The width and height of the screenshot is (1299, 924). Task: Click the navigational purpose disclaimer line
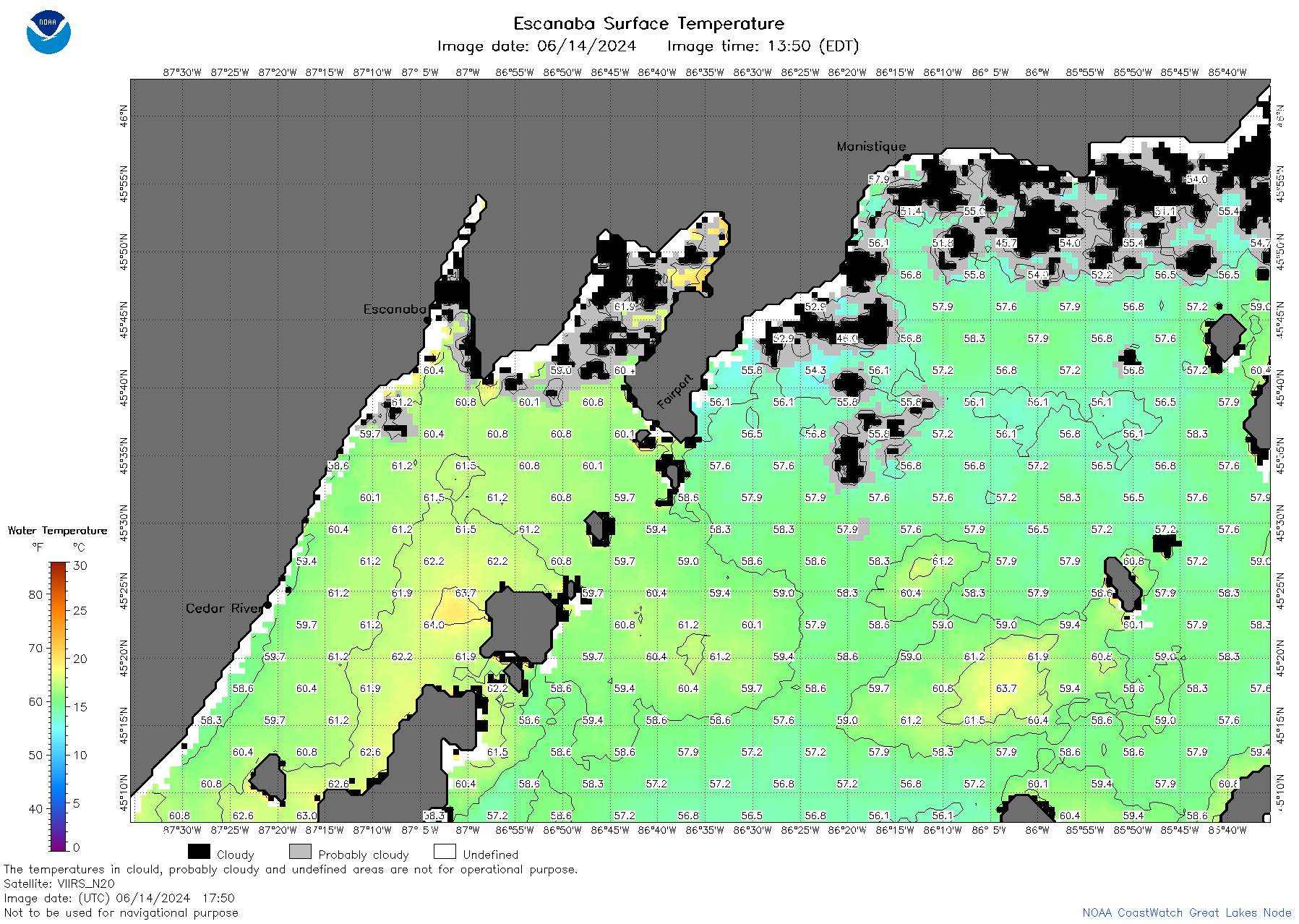point(121,912)
